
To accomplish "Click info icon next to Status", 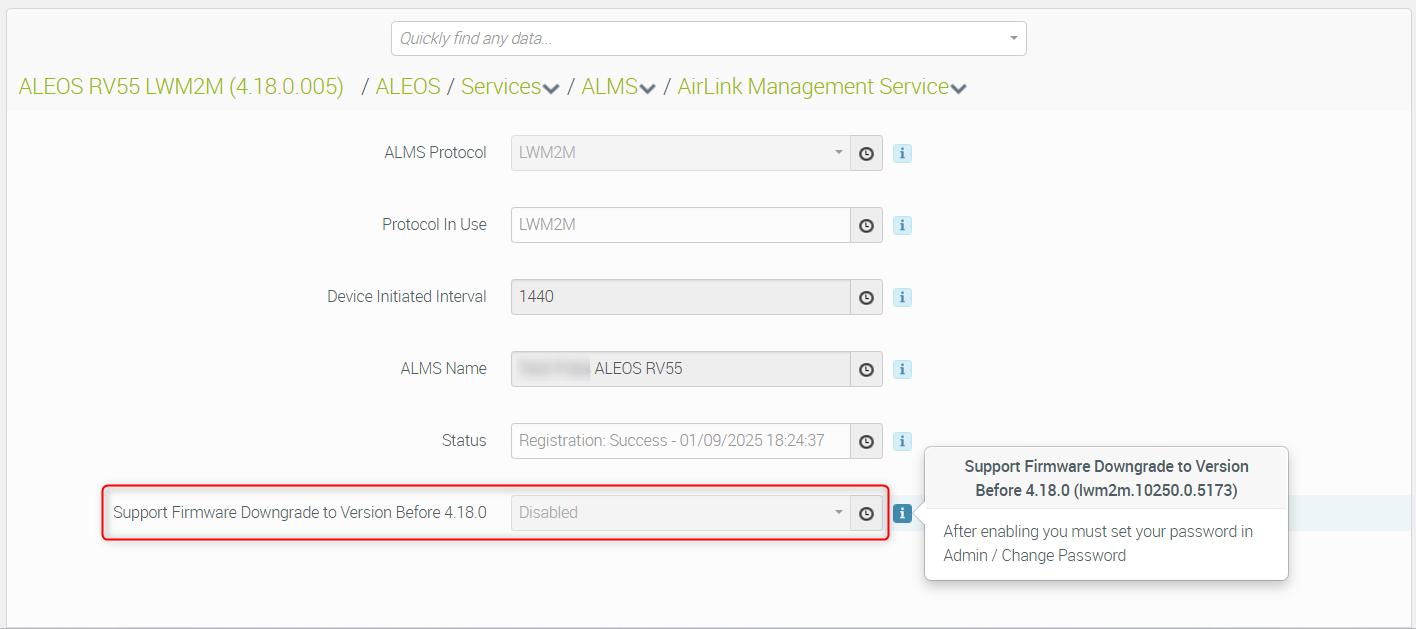I will click(902, 441).
